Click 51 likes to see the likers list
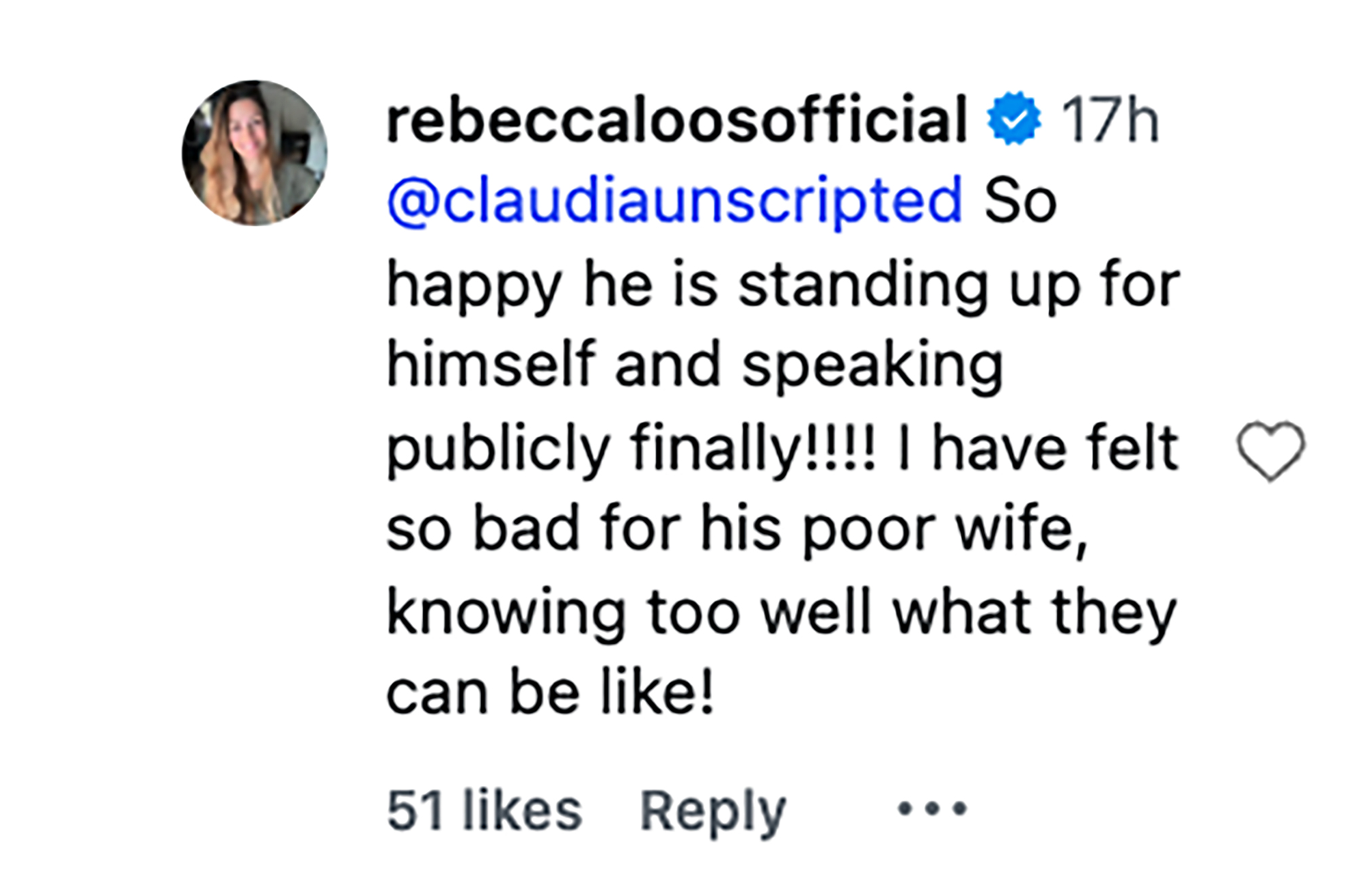This screenshot has width=1355, height=896. pos(484,806)
